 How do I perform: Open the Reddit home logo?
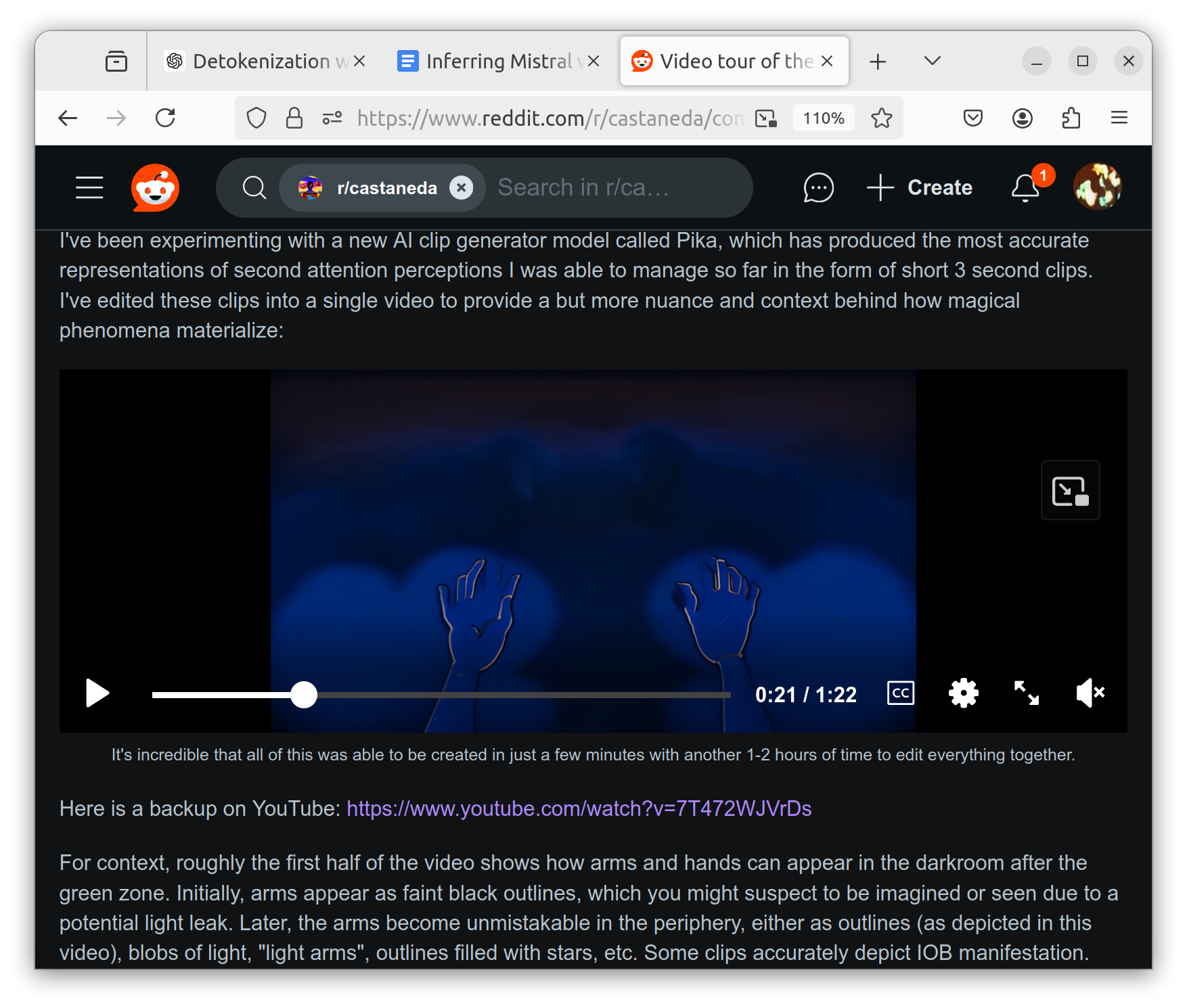[155, 188]
